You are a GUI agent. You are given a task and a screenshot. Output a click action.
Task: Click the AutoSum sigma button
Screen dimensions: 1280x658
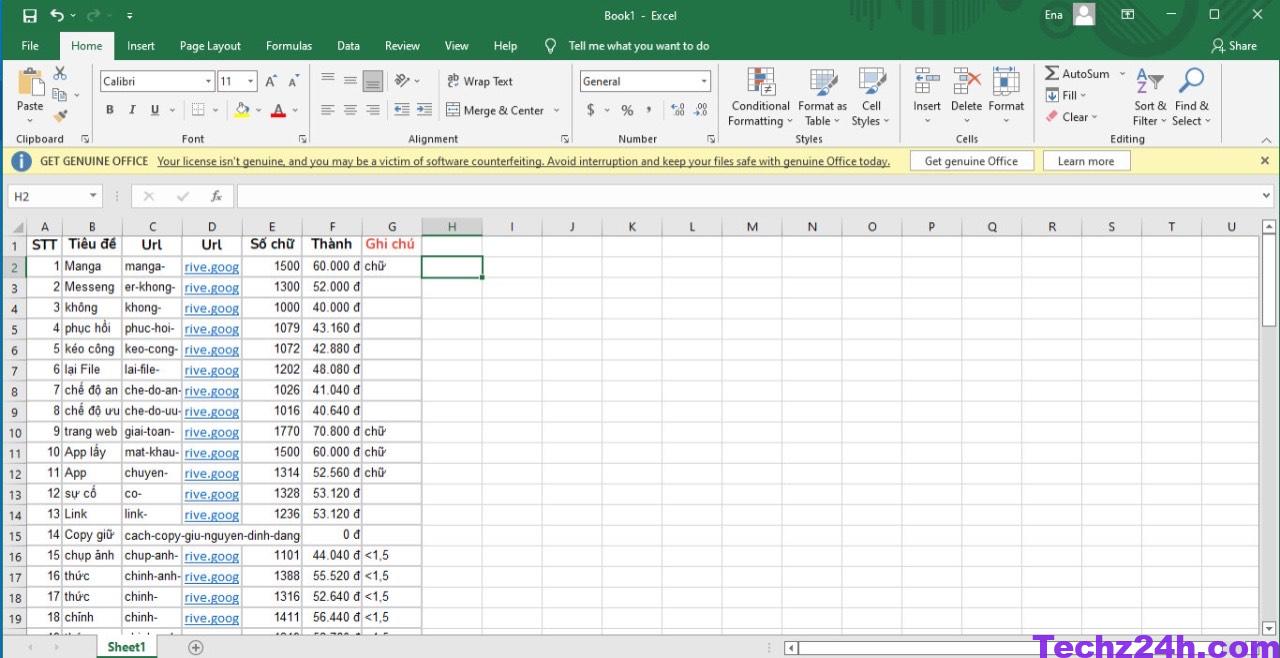1078,74
